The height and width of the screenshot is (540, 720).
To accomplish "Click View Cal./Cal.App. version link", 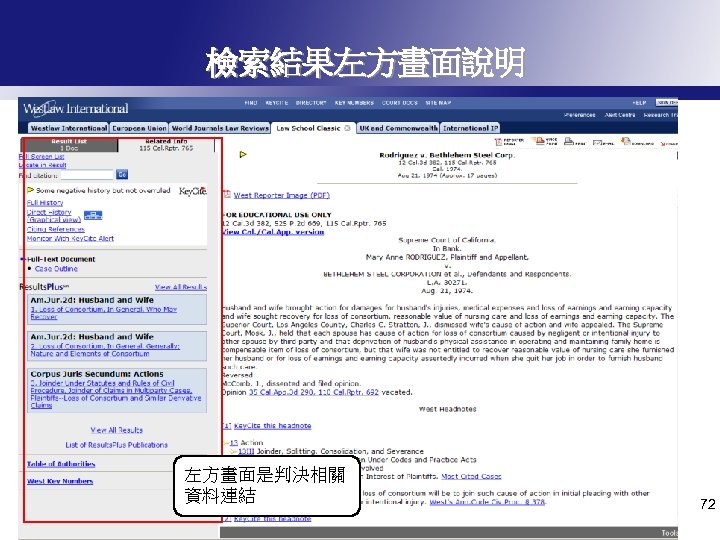I will pos(273,232).
